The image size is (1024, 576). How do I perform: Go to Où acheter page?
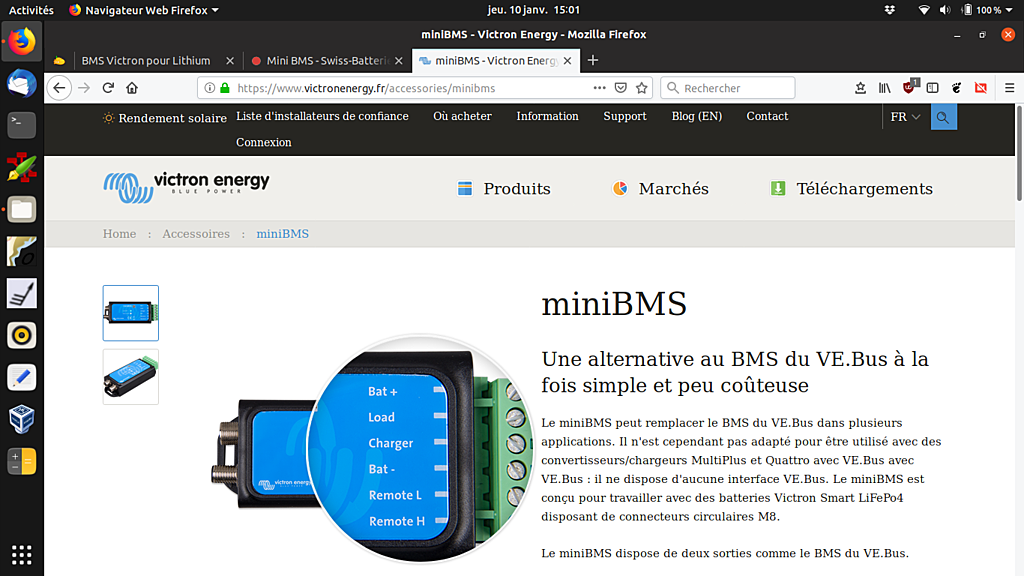pyautogui.click(x=462, y=116)
